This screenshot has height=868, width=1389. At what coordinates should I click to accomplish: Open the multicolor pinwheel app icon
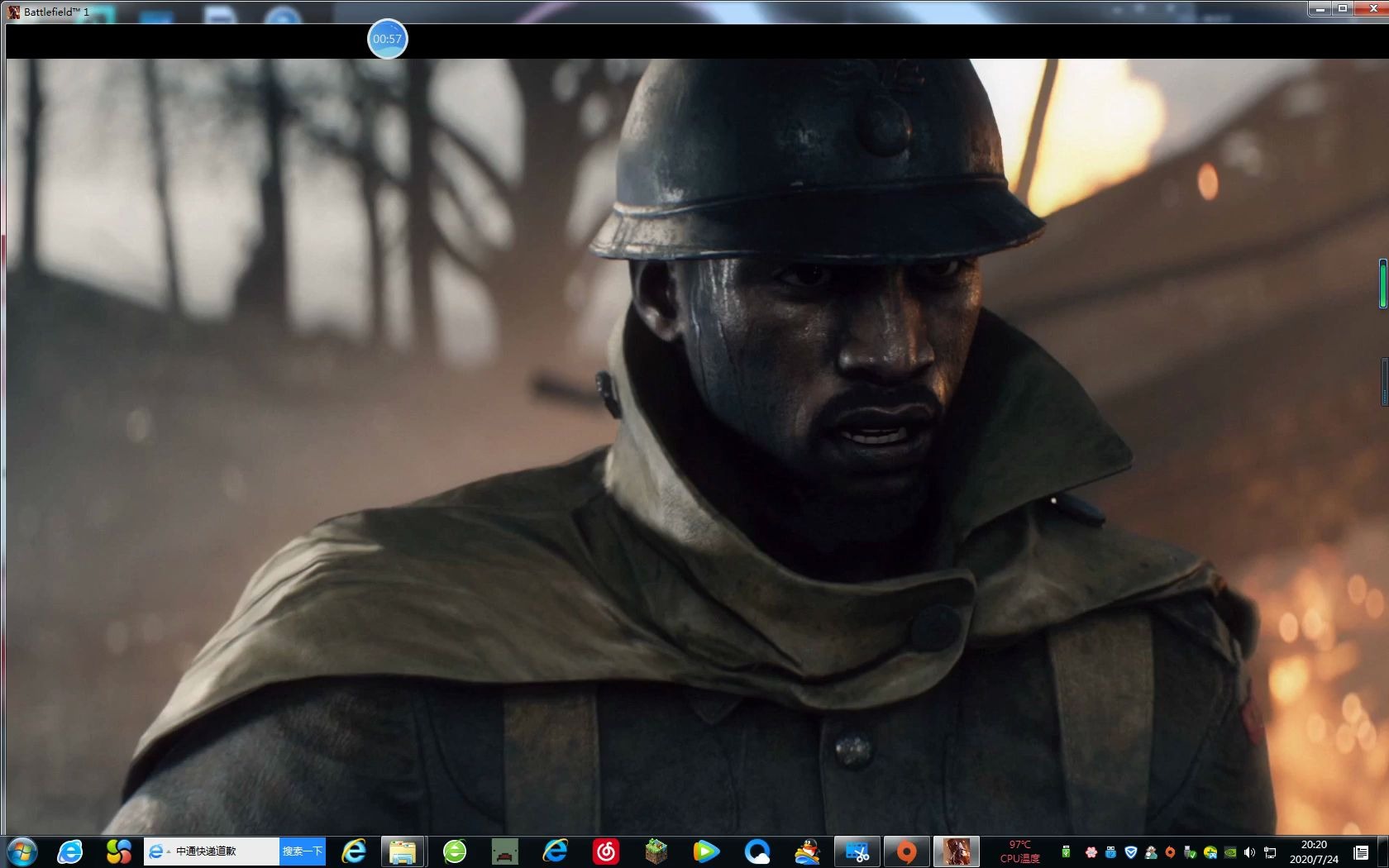(x=119, y=851)
